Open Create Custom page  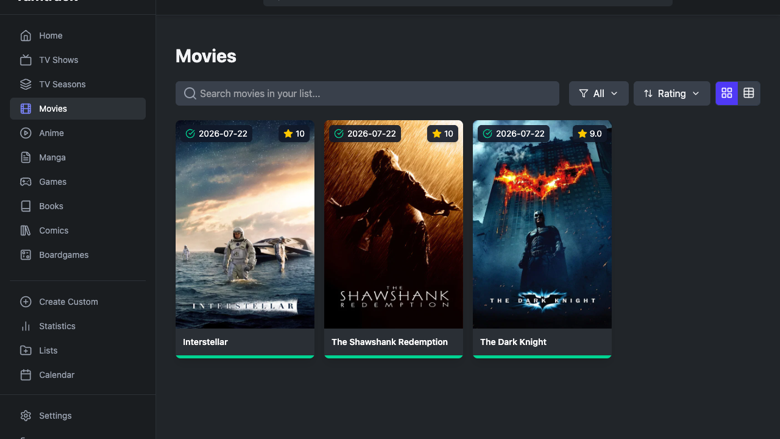tap(78, 302)
